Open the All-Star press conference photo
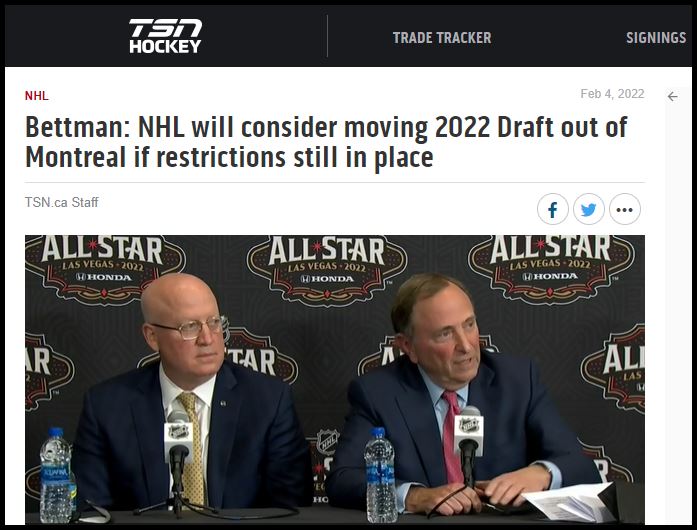This screenshot has height=530, width=697. click(x=335, y=380)
